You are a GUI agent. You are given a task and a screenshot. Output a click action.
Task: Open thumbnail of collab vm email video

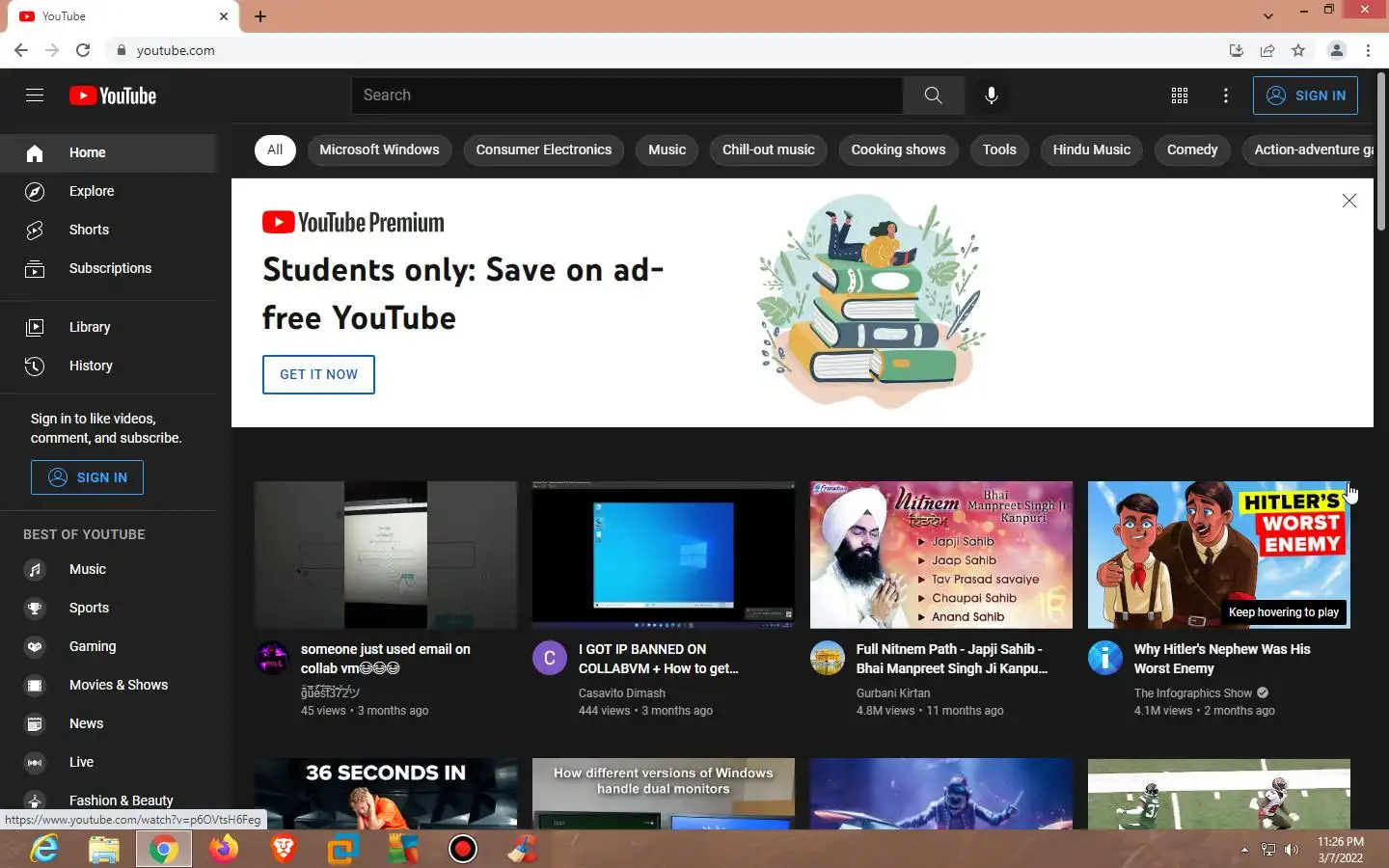(x=386, y=555)
